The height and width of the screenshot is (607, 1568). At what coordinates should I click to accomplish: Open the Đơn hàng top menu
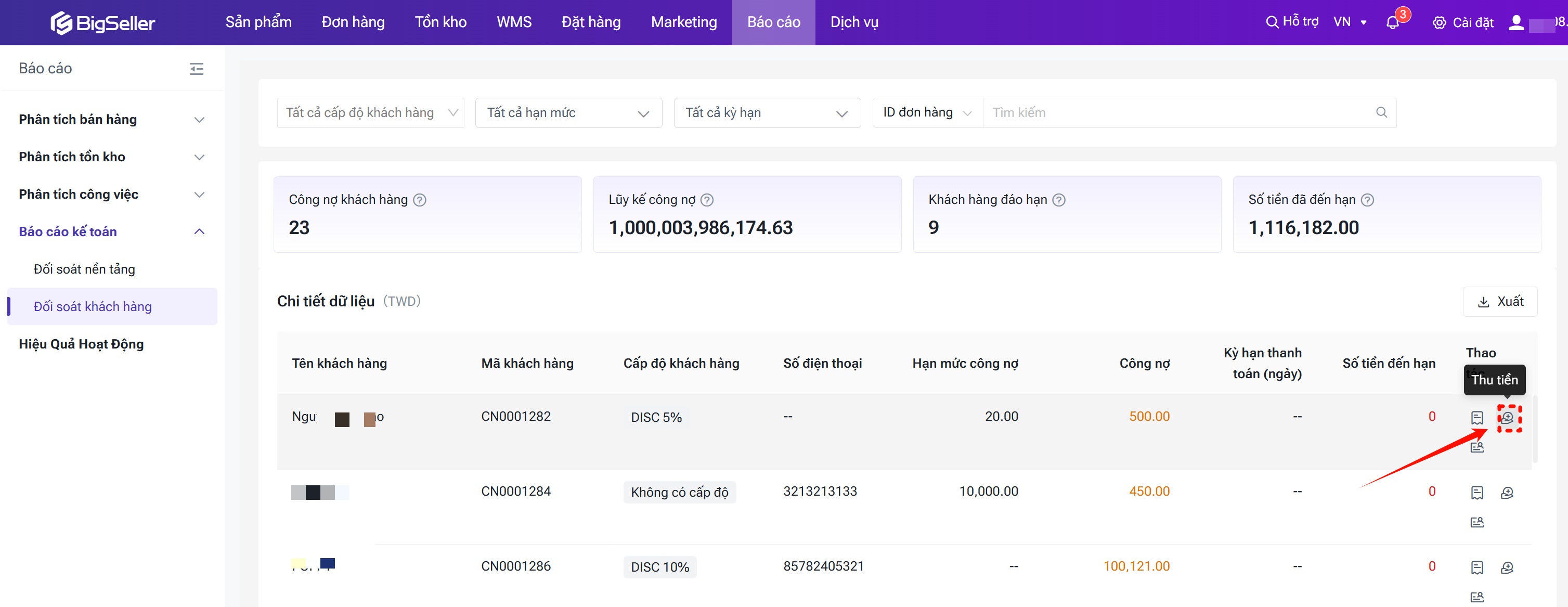(353, 22)
